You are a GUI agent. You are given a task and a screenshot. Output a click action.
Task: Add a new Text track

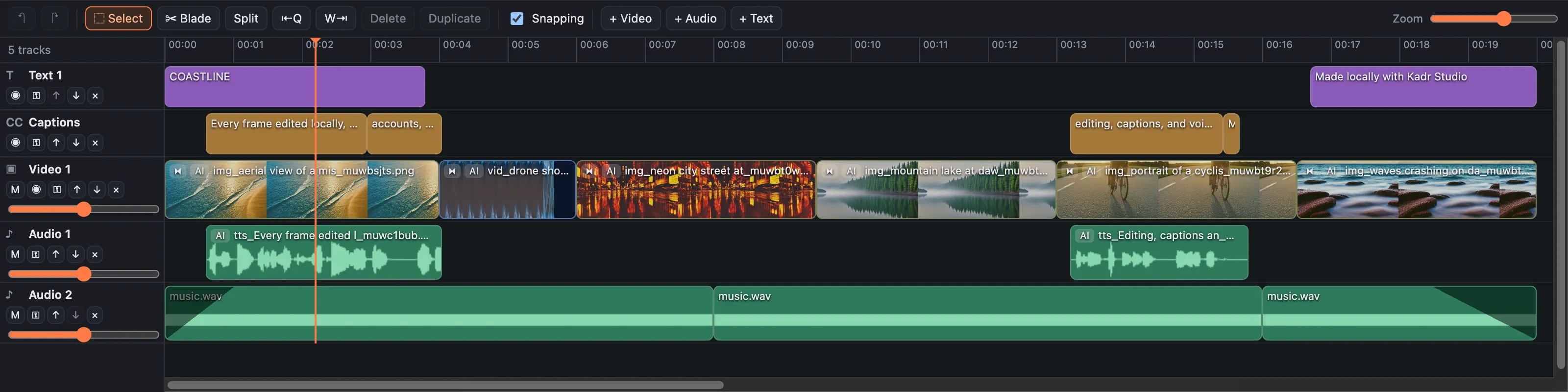coord(756,18)
